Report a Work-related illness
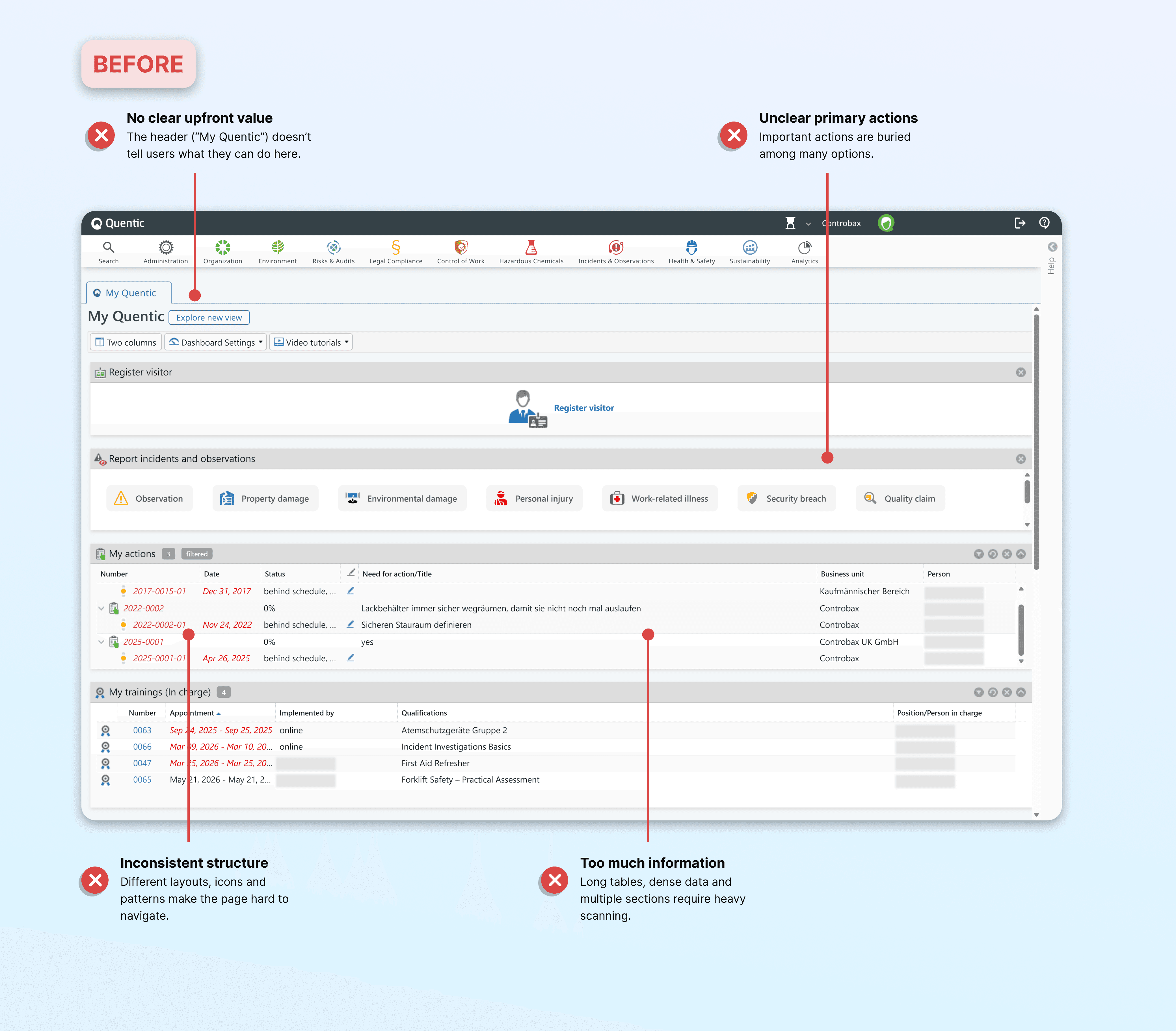The height and width of the screenshot is (1031, 1176). click(x=660, y=498)
